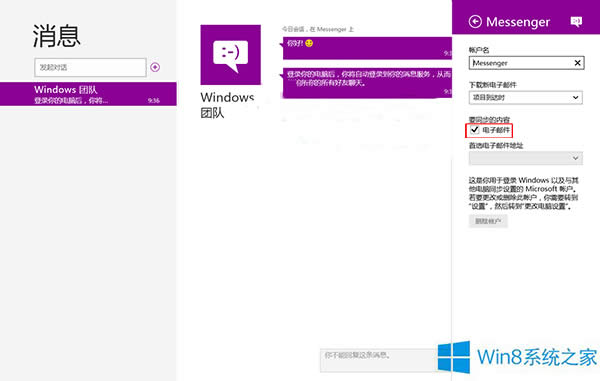This screenshot has height=381, width=600.
Task: Go back using the Messenger back arrow
Action: (475, 21)
